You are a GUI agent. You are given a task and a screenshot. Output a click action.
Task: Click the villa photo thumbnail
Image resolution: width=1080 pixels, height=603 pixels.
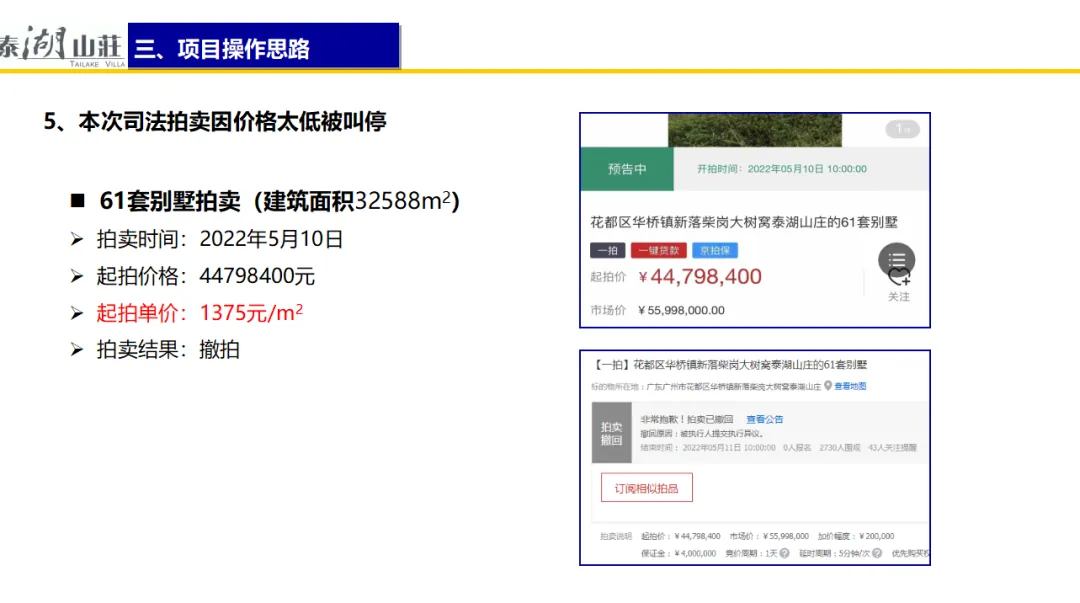(x=755, y=130)
